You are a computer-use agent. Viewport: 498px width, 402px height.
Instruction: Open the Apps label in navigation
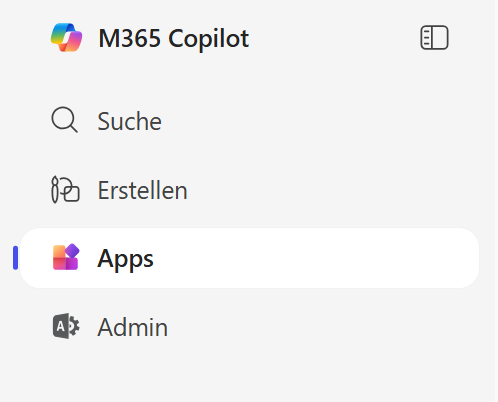point(125,259)
